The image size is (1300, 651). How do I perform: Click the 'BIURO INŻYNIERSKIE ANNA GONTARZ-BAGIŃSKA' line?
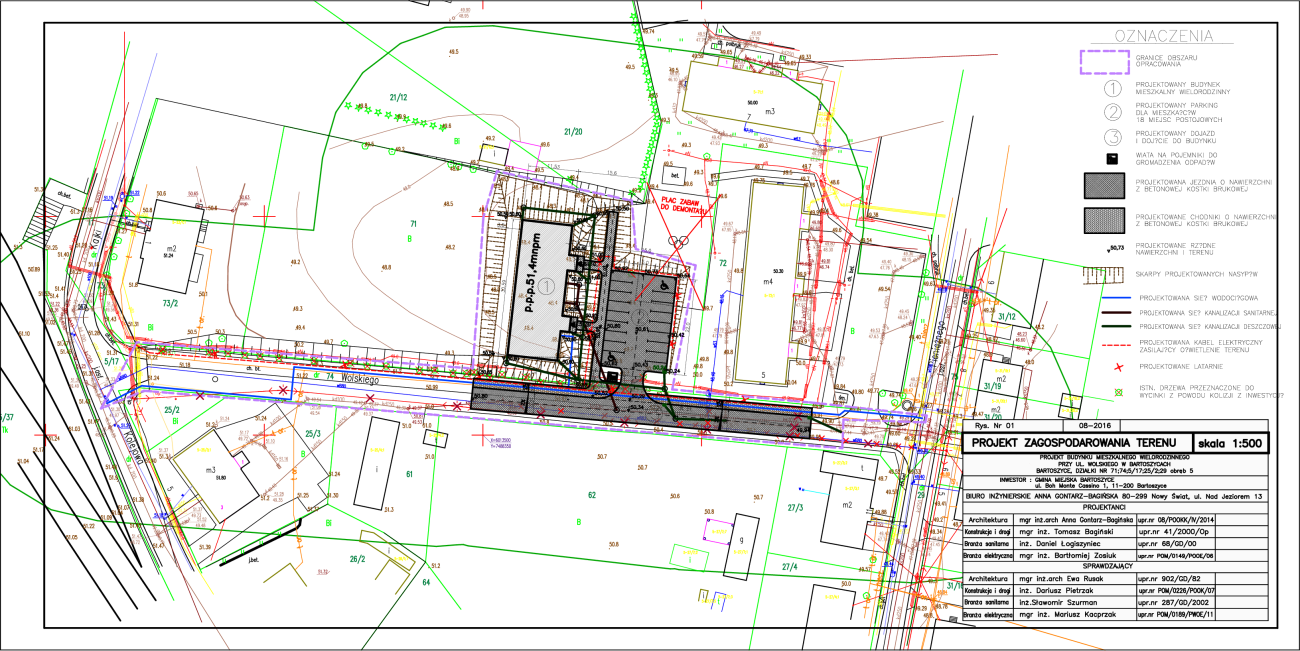coord(1114,495)
